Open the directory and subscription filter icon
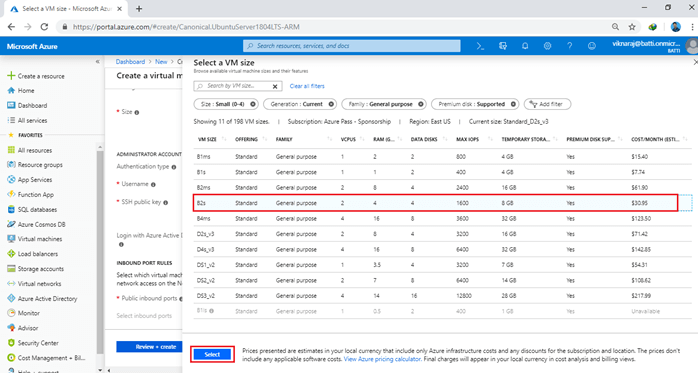Screen dimensions: 698x373 tap(503, 46)
